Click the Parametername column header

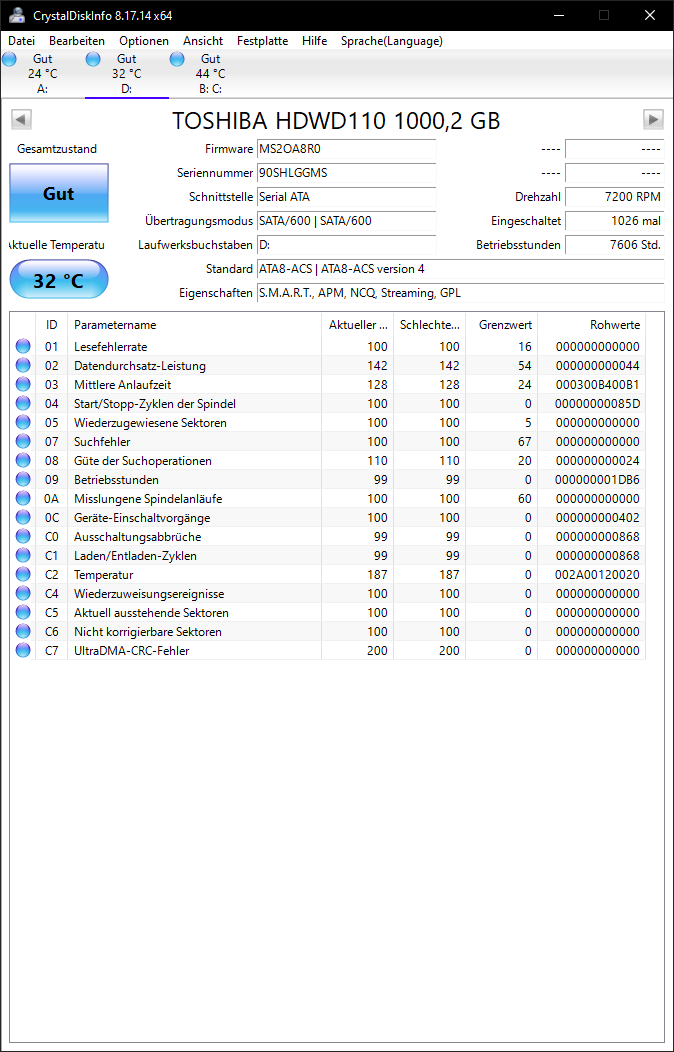(x=194, y=325)
